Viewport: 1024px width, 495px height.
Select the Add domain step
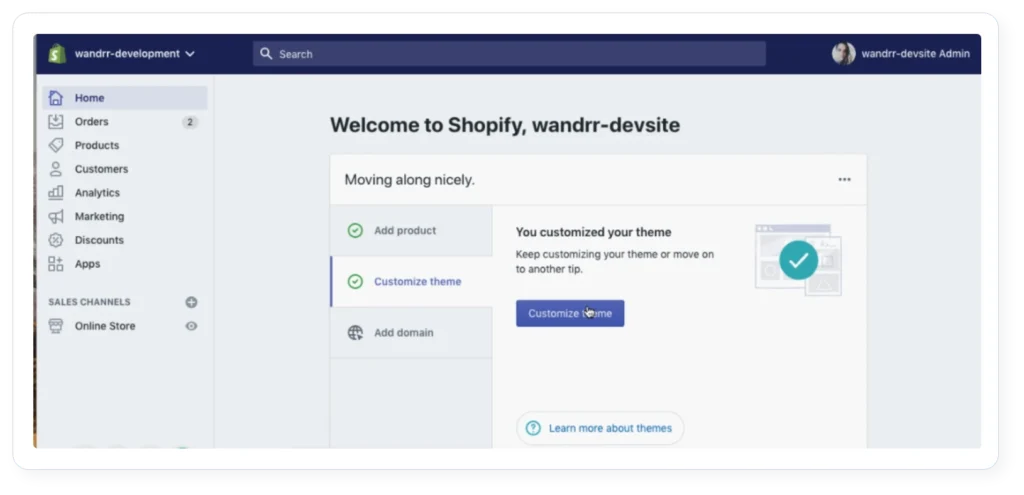(411, 332)
